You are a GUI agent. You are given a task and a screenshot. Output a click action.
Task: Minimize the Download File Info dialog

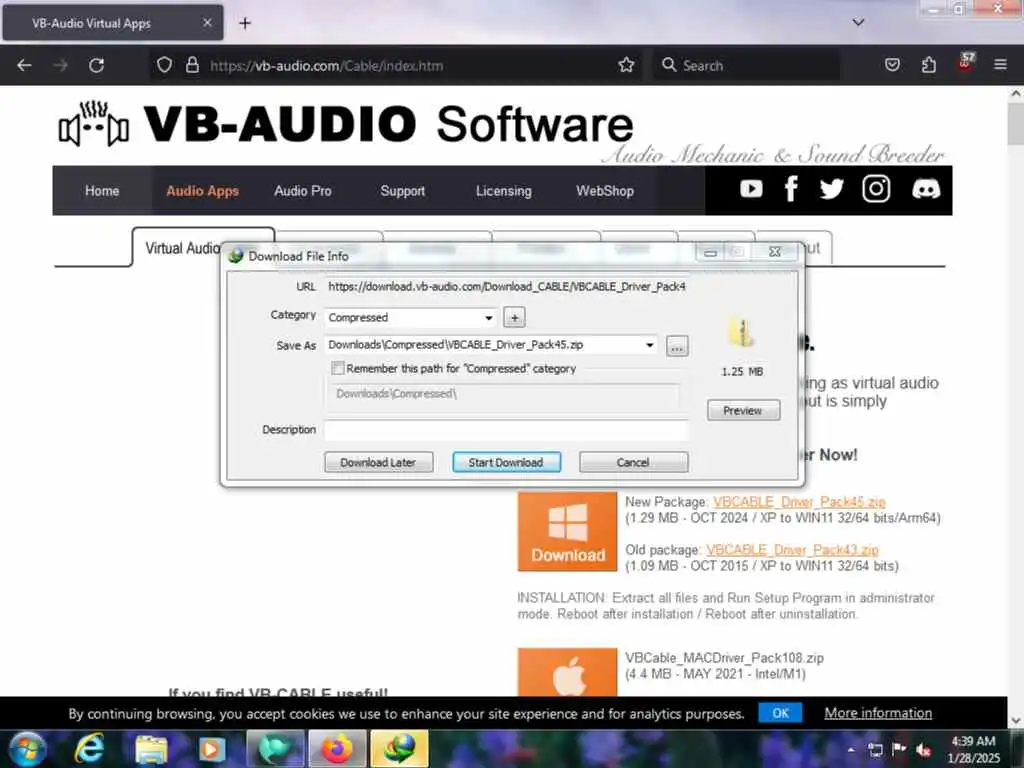[x=711, y=252]
